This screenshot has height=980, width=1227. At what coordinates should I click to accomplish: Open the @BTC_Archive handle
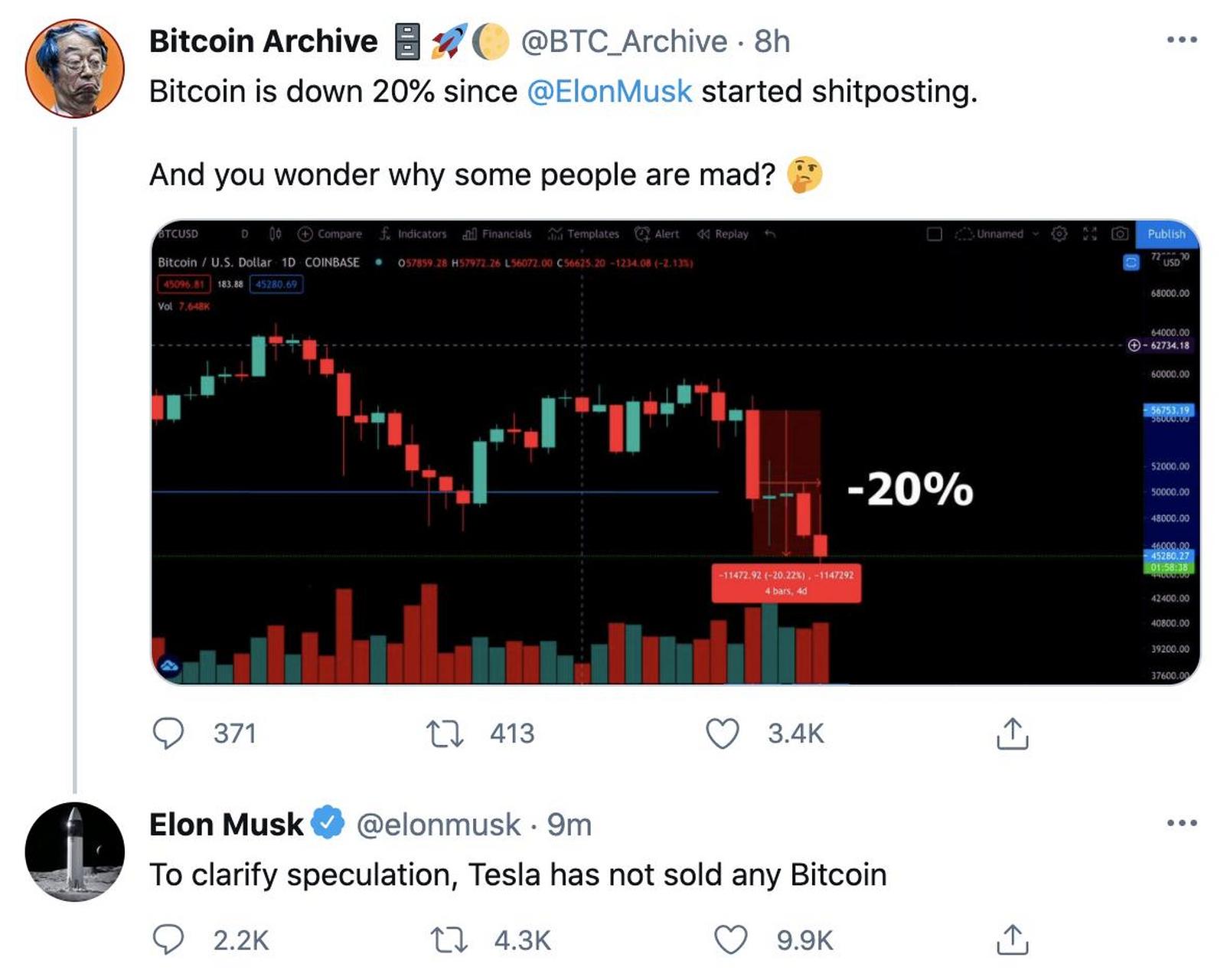coord(624,41)
